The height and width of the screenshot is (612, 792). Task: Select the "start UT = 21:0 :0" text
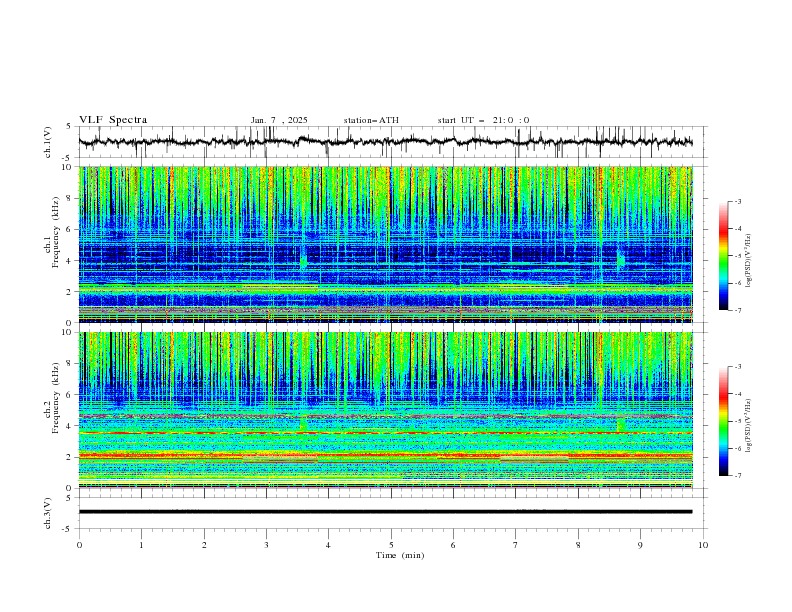[483, 120]
